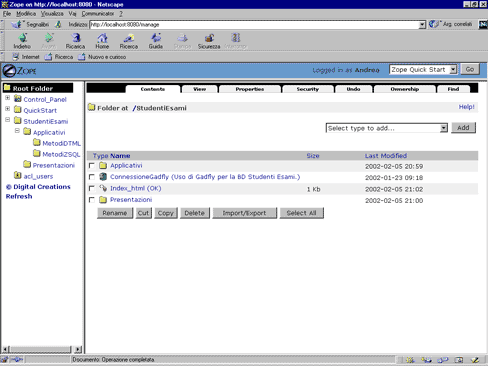Switch to the Security tab
The height and width of the screenshot is (366, 488).
[x=308, y=89]
